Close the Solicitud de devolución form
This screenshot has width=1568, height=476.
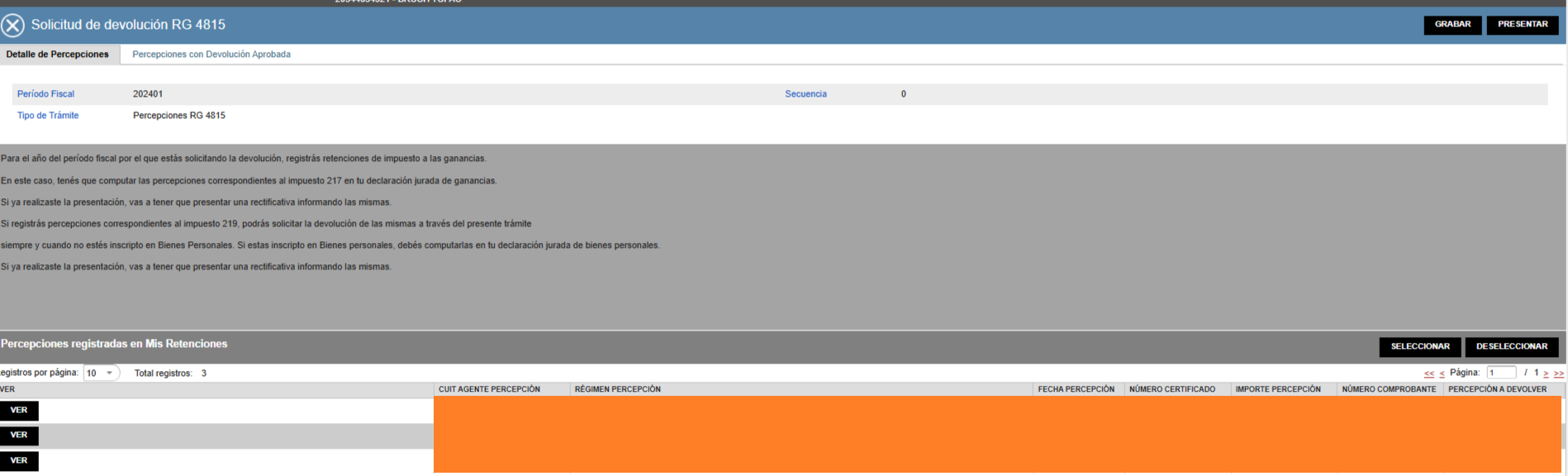12,26
